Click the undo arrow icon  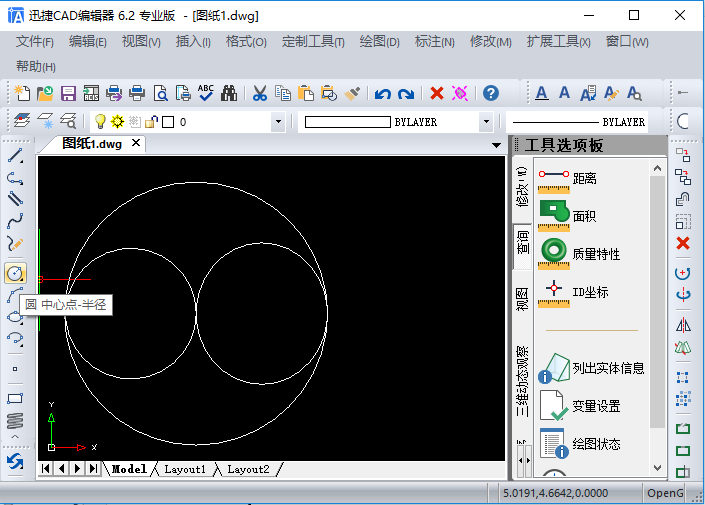coord(383,94)
